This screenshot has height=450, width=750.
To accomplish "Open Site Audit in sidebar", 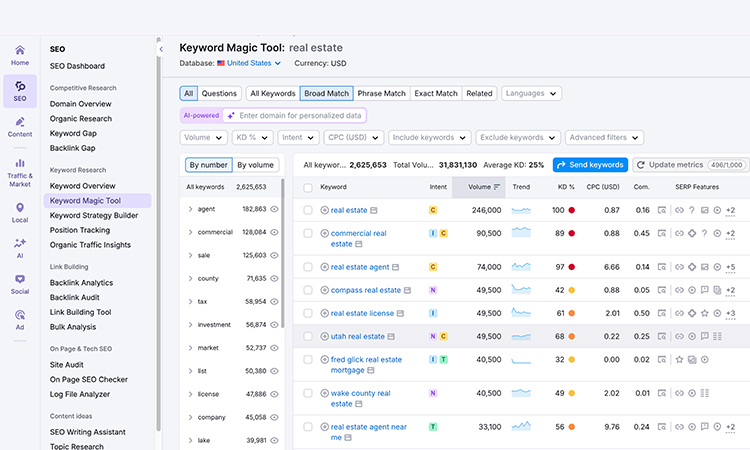I will click(66, 365).
